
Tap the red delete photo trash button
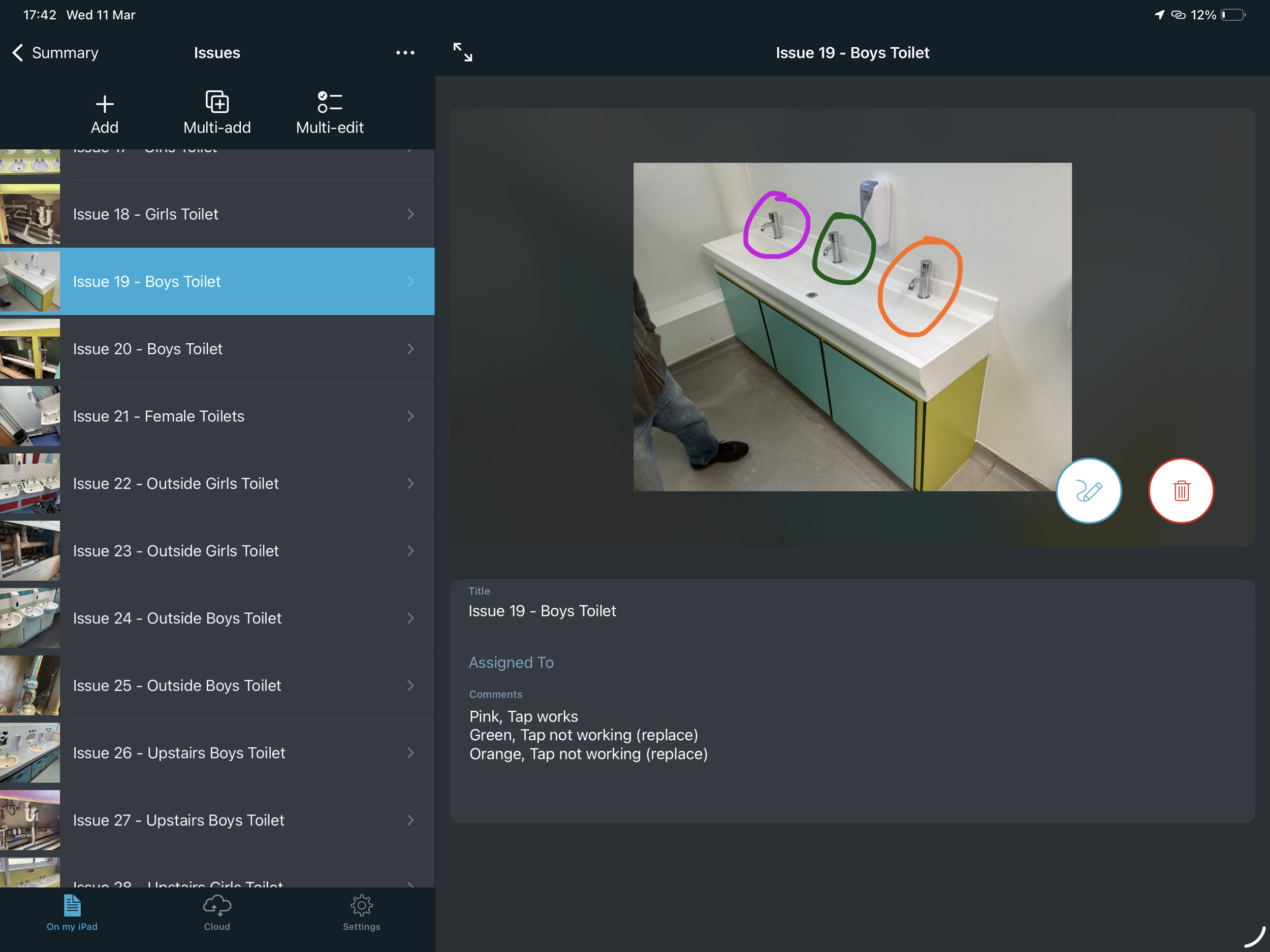coord(1181,491)
